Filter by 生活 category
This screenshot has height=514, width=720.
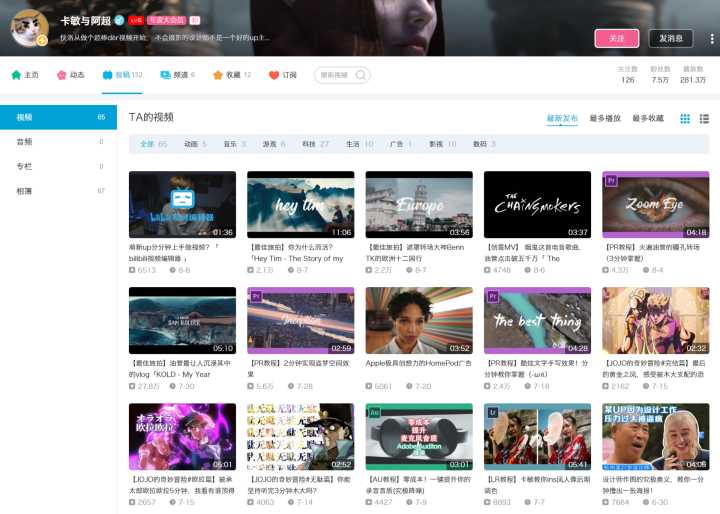[x=360, y=144]
